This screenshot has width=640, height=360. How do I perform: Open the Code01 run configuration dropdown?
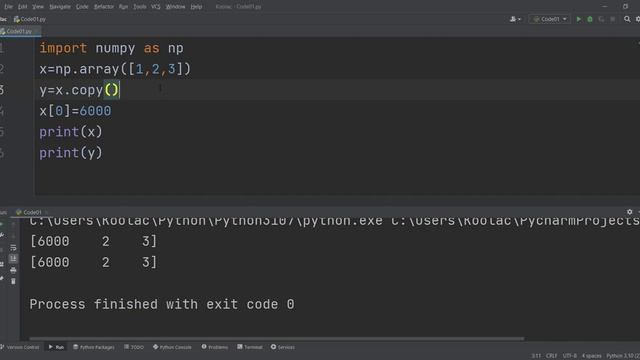point(550,19)
